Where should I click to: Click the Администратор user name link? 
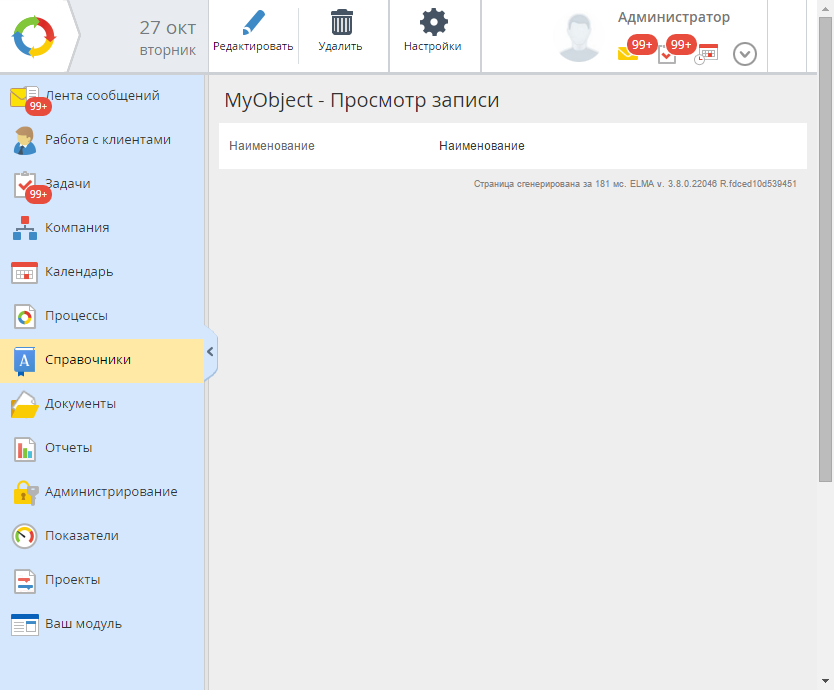point(673,18)
